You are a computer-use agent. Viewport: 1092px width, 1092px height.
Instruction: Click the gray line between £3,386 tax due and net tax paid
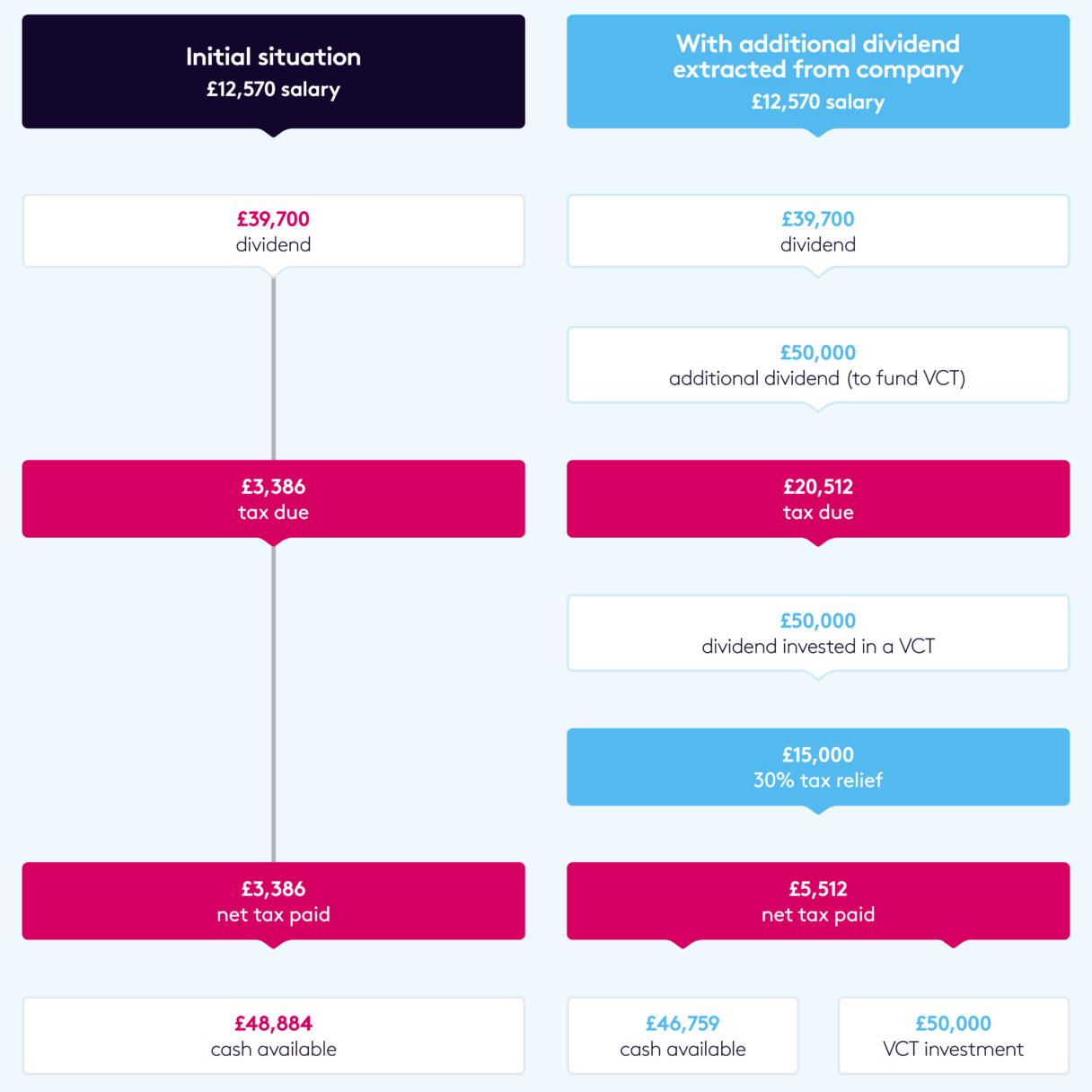coord(273,700)
